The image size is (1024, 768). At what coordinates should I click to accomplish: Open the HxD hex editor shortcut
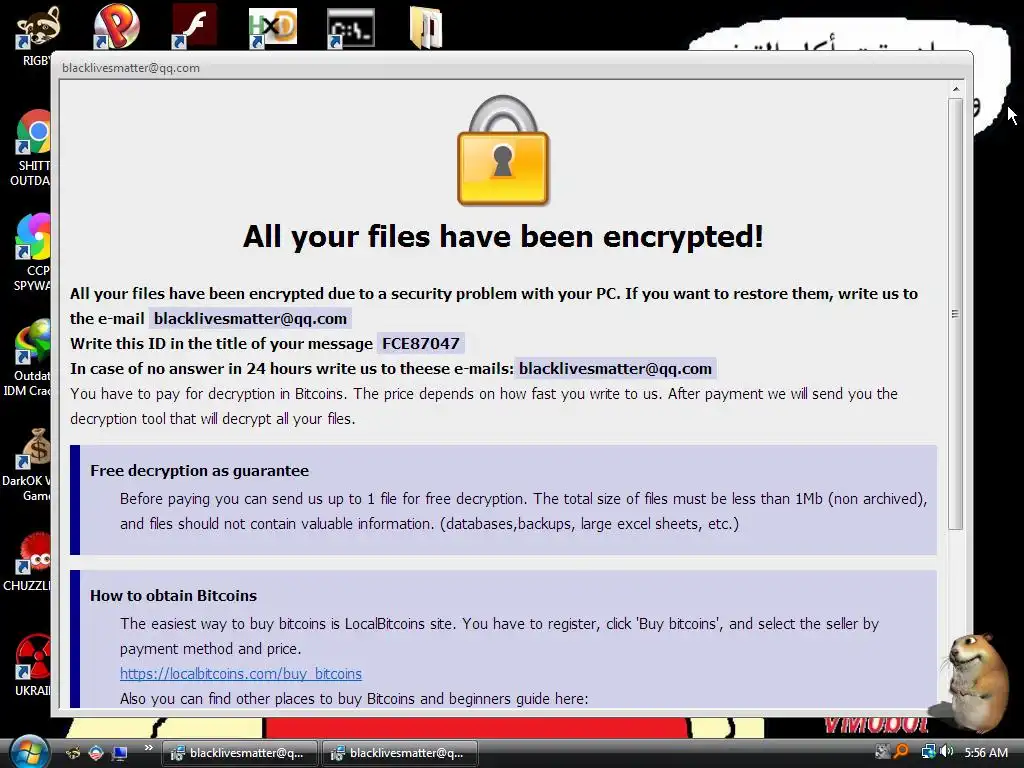click(272, 27)
